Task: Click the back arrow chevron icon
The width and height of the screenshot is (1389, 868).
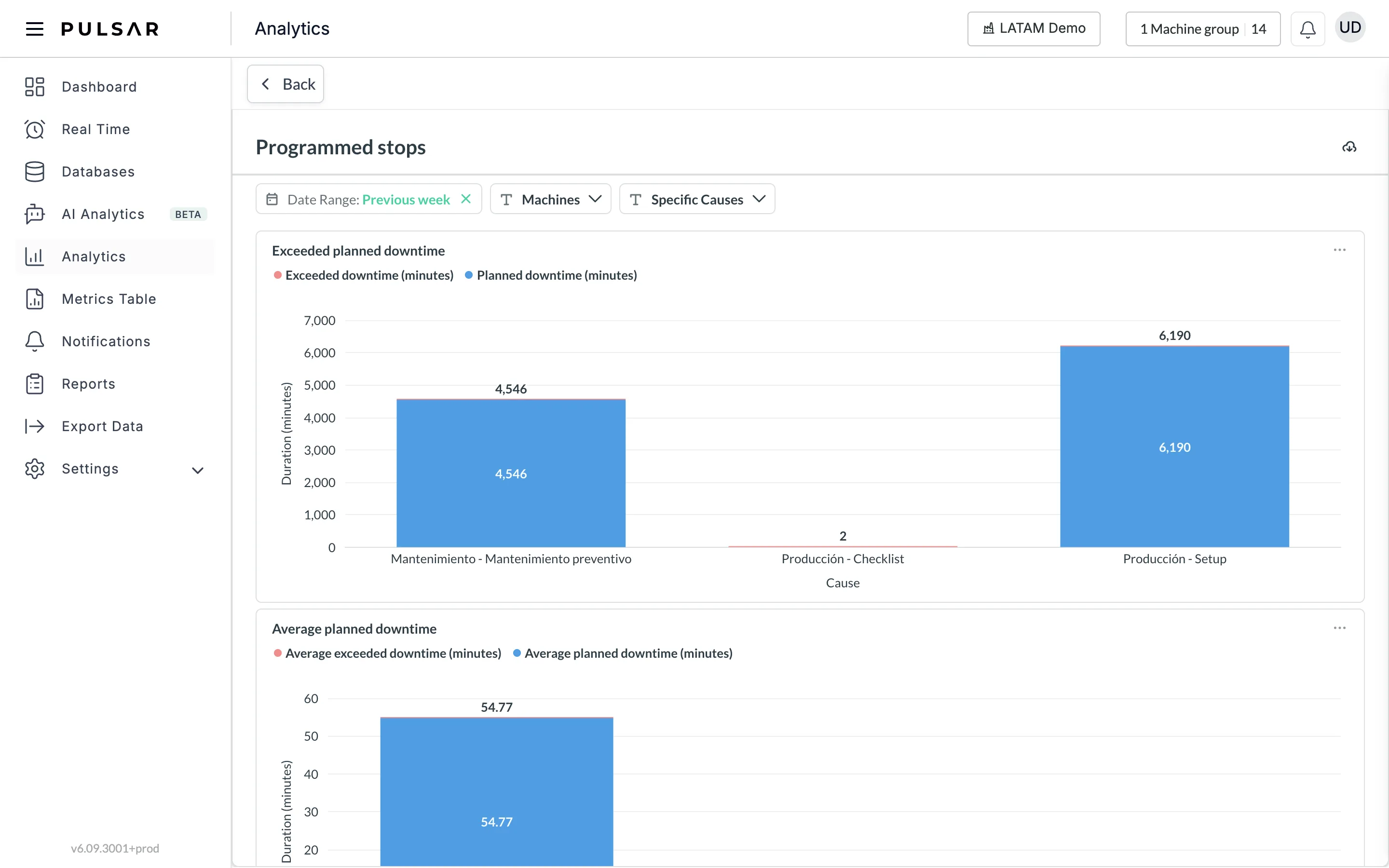Action: [x=265, y=84]
